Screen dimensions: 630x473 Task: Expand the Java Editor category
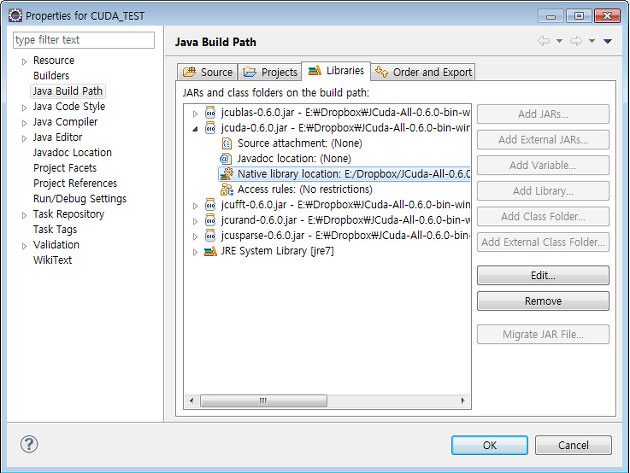24,138
